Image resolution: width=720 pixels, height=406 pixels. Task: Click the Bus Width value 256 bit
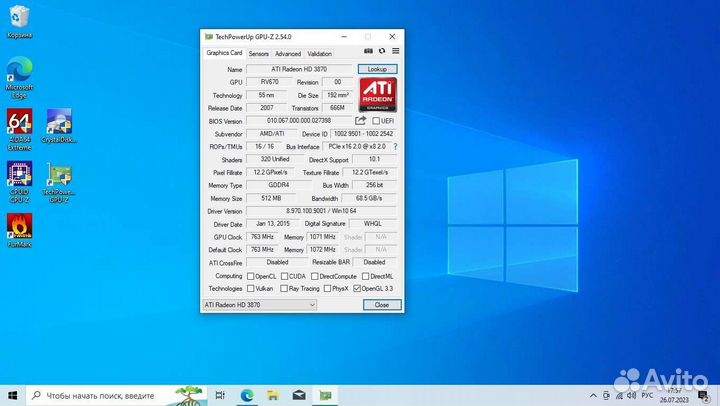click(x=374, y=185)
